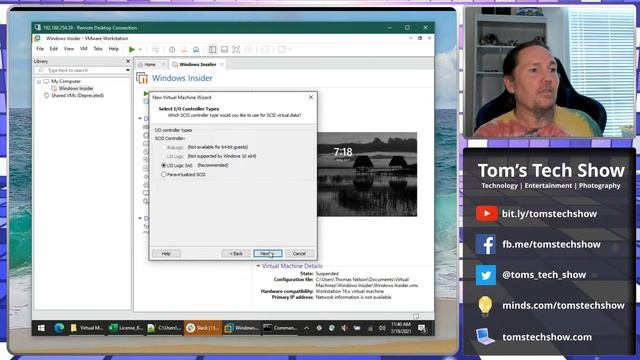Click the Library search field

pyautogui.click(x=81, y=70)
